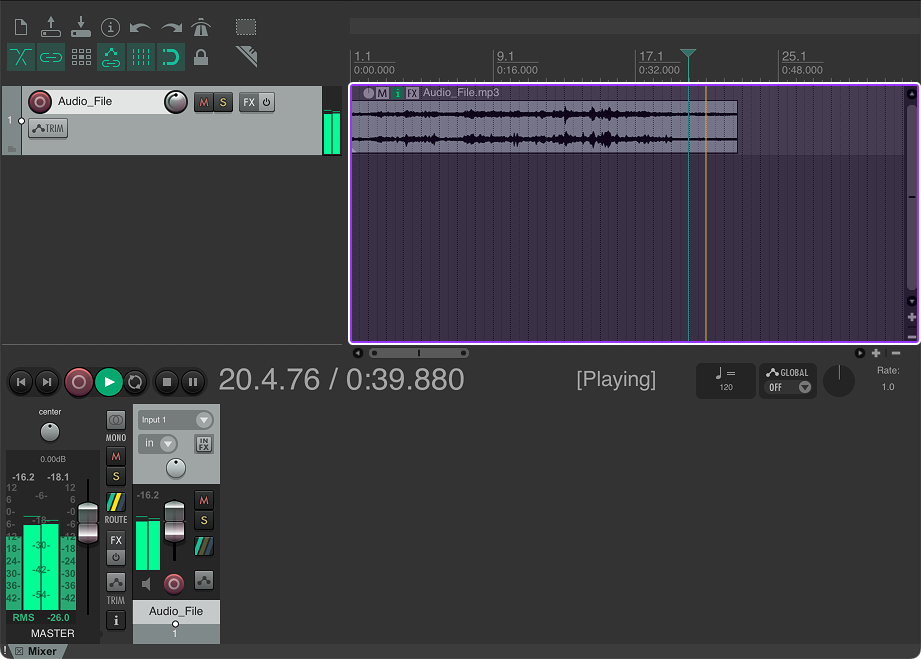Mute the Audio_File.mp3 media item

[382, 93]
